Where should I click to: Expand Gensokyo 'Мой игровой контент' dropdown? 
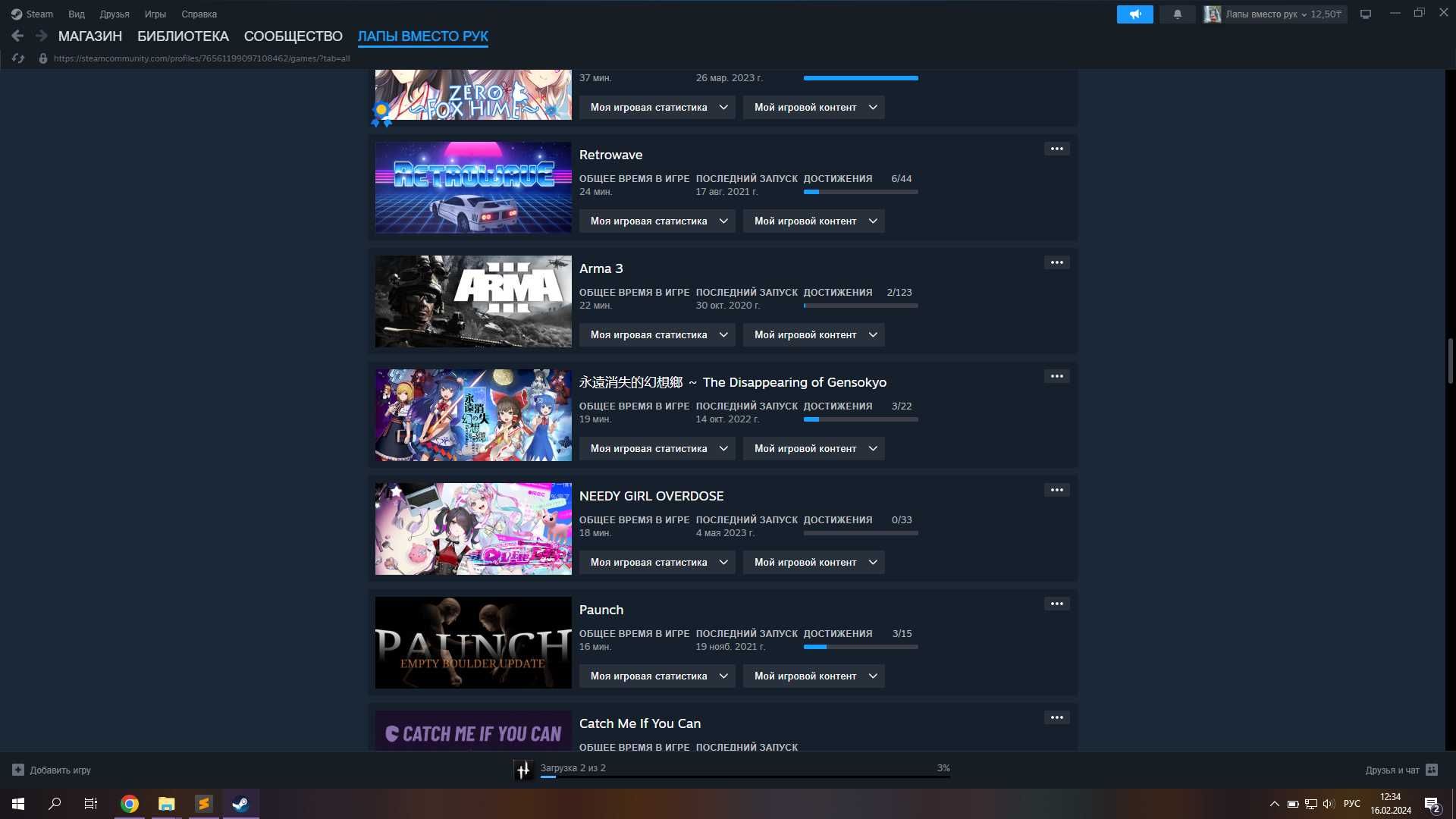(814, 449)
